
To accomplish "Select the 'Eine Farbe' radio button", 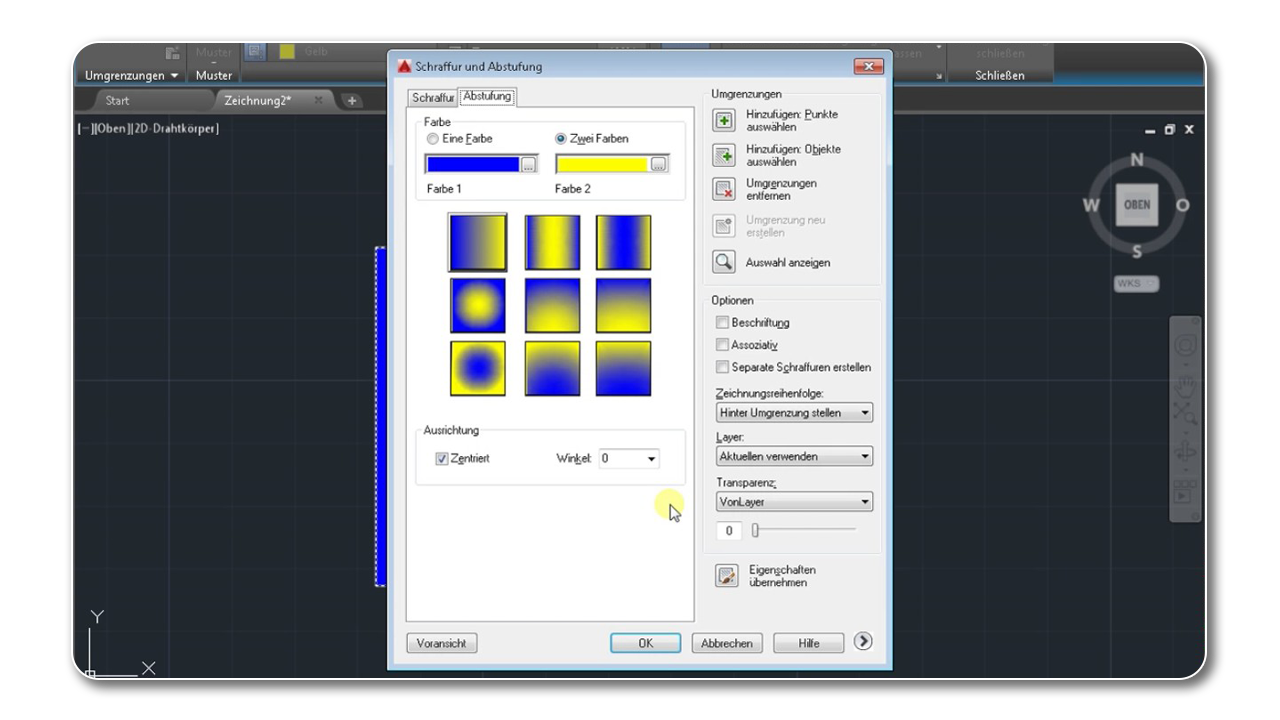I will pyautogui.click(x=433, y=140).
